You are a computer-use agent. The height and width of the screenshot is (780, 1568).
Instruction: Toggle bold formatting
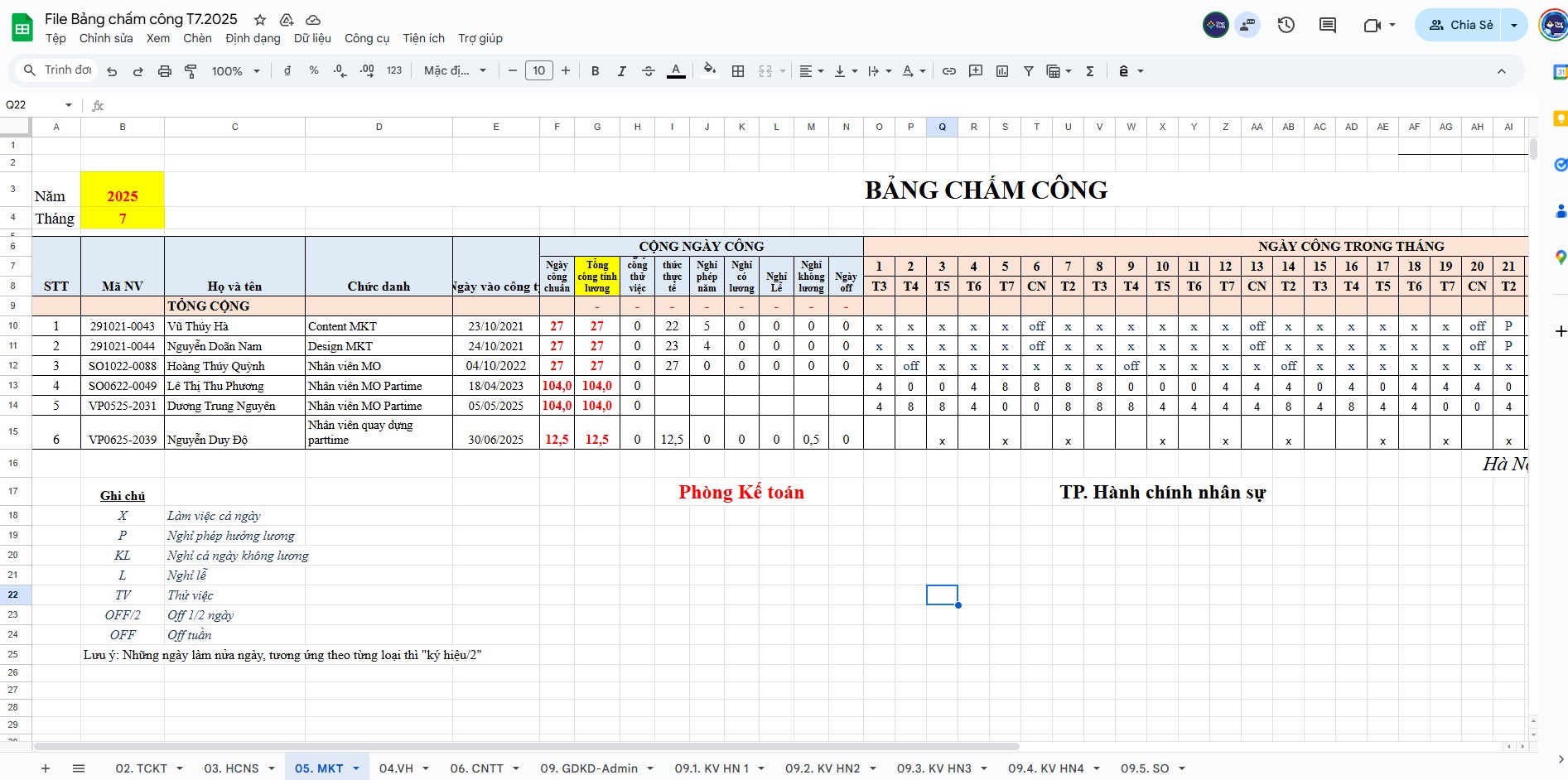(x=595, y=71)
